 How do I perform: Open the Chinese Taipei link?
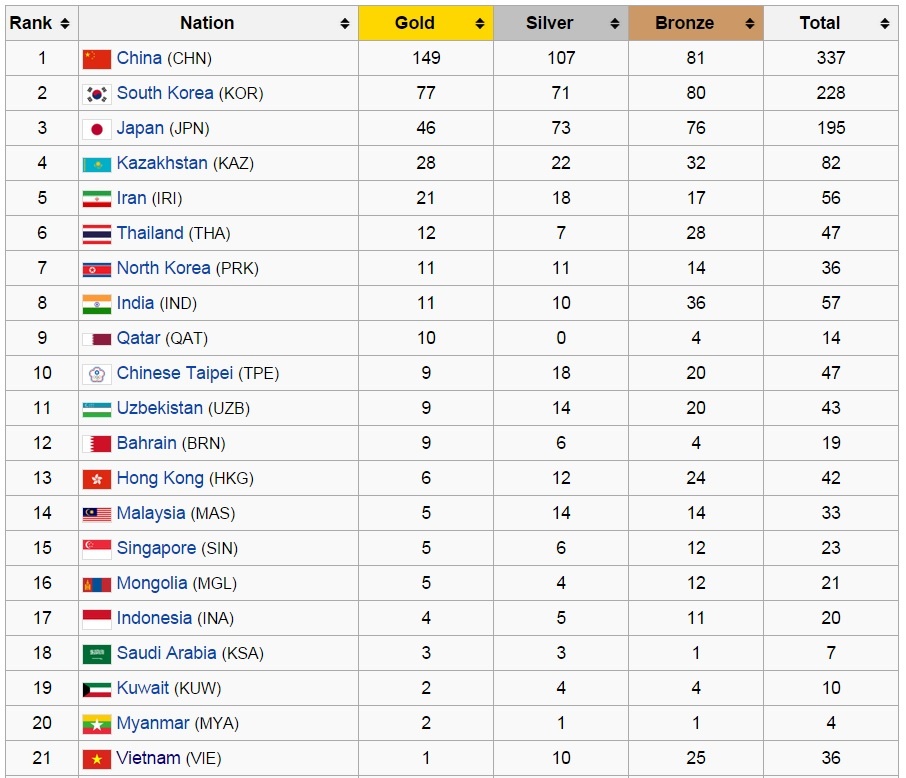(175, 373)
